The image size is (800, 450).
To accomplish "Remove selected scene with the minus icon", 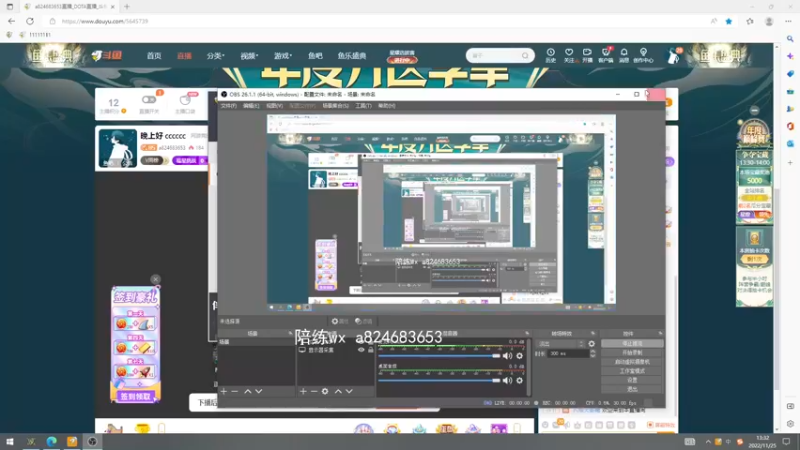I will click(235, 391).
